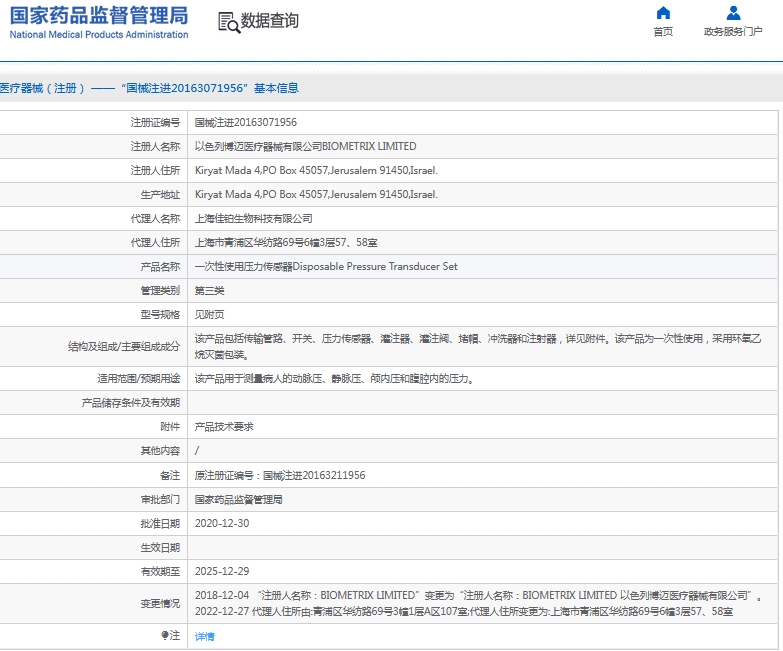Click the 注册证编号 row label

[x=155, y=122]
